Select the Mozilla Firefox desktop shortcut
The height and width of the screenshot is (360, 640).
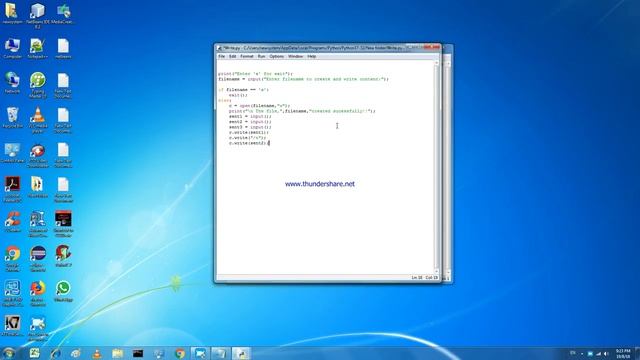pos(38,293)
